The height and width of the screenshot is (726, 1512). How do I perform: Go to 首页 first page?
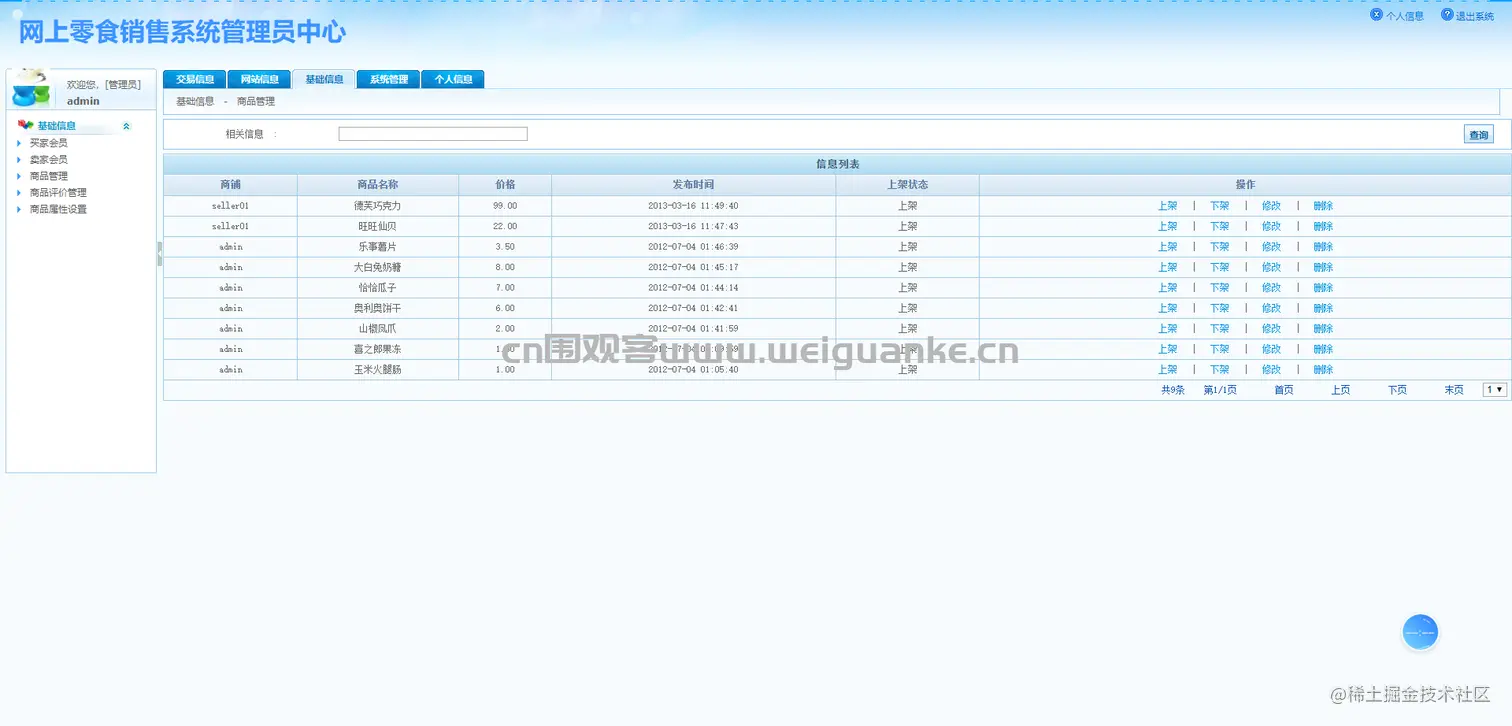(1284, 390)
